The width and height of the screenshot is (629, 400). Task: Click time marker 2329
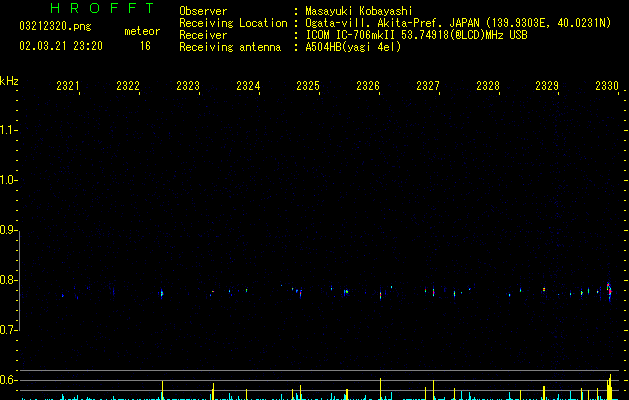[547, 86]
